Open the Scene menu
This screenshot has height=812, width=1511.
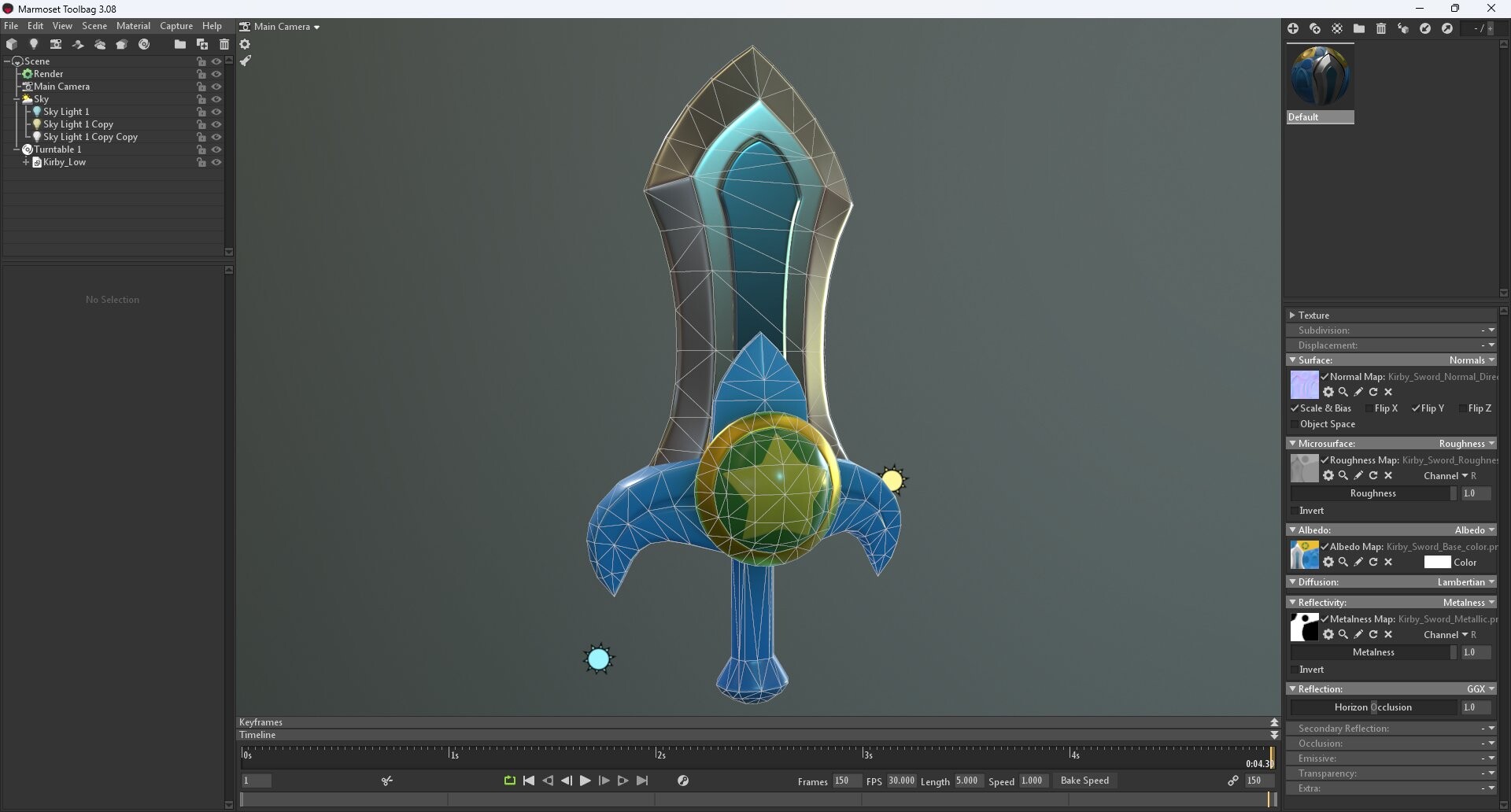pyautogui.click(x=94, y=26)
